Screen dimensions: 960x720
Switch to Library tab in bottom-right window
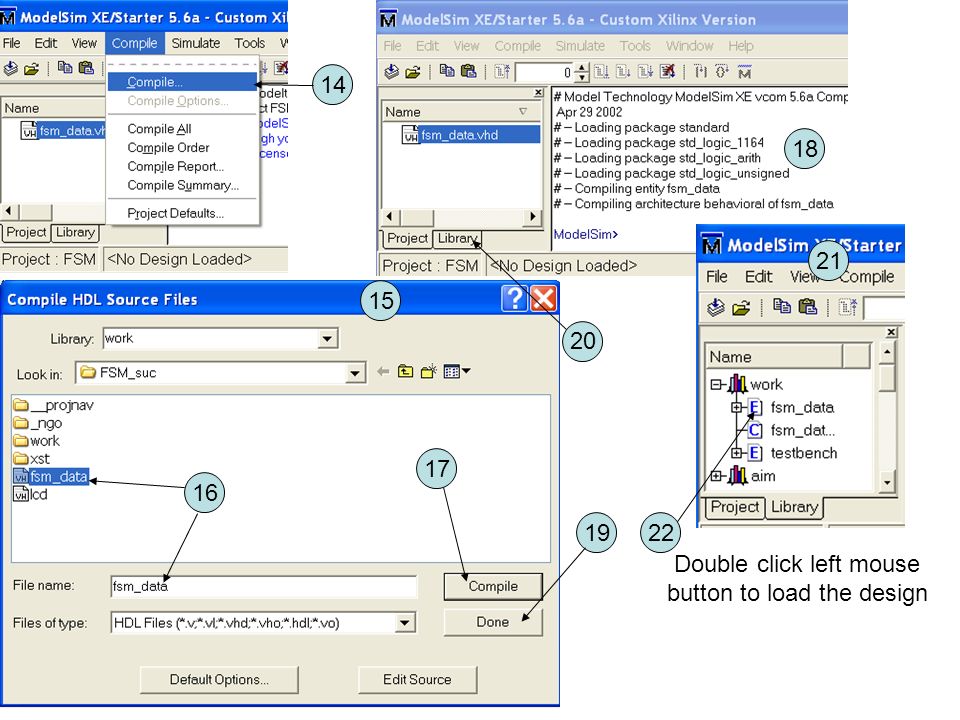[x=794, y=507]
